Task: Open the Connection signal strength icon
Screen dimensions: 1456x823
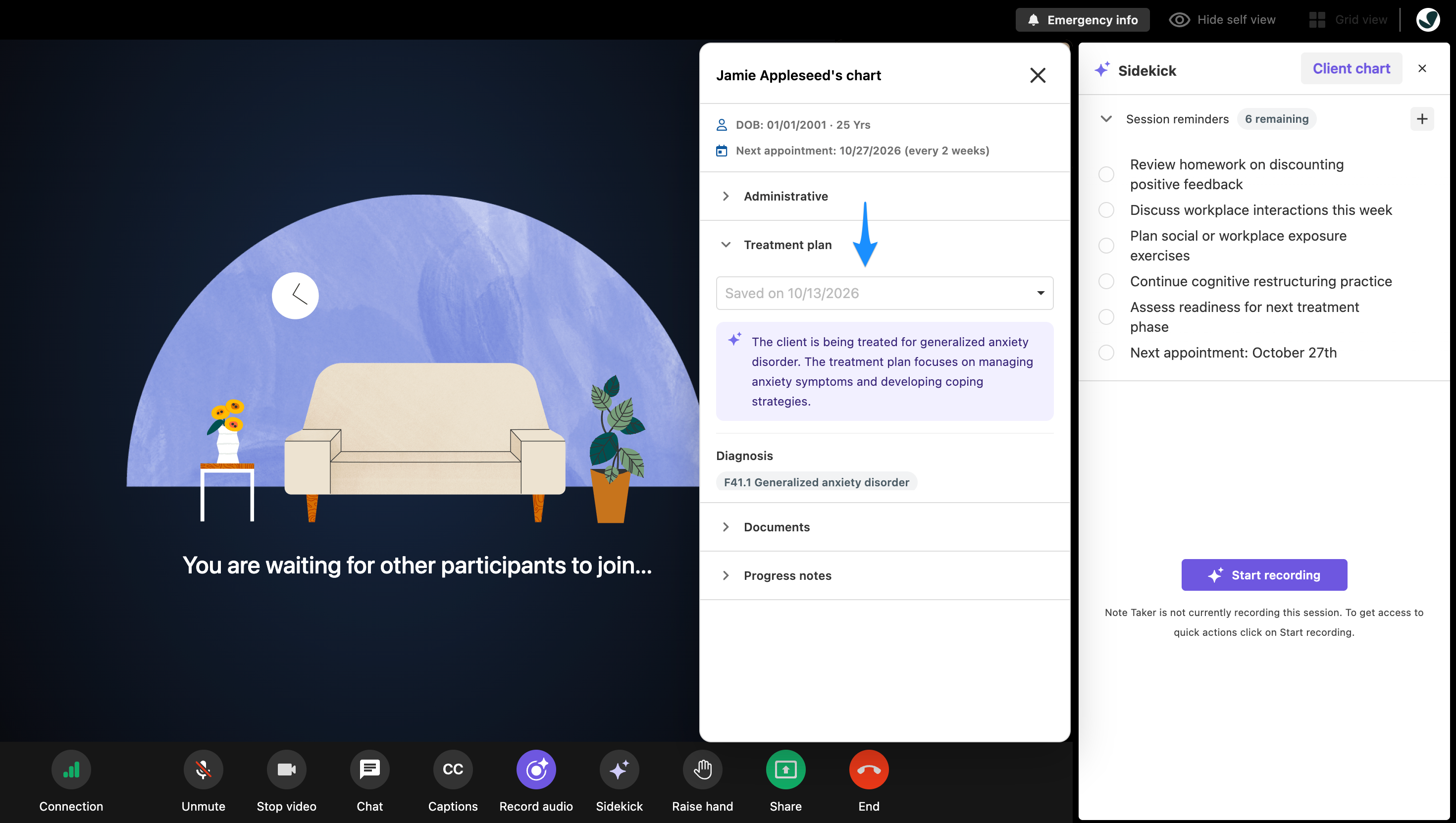Action: point(71,770)
